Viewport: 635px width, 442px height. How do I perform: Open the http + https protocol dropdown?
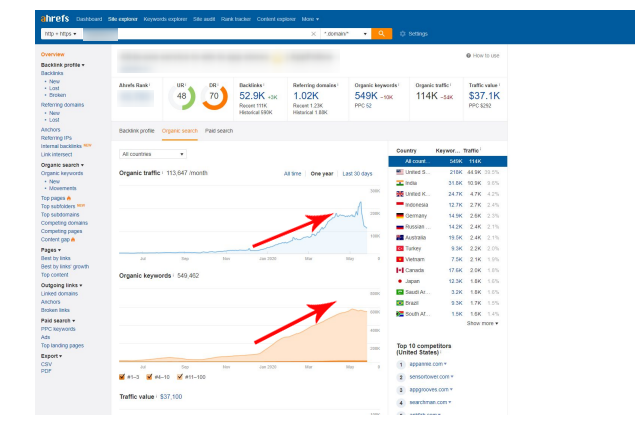click(x=62, y=34)
